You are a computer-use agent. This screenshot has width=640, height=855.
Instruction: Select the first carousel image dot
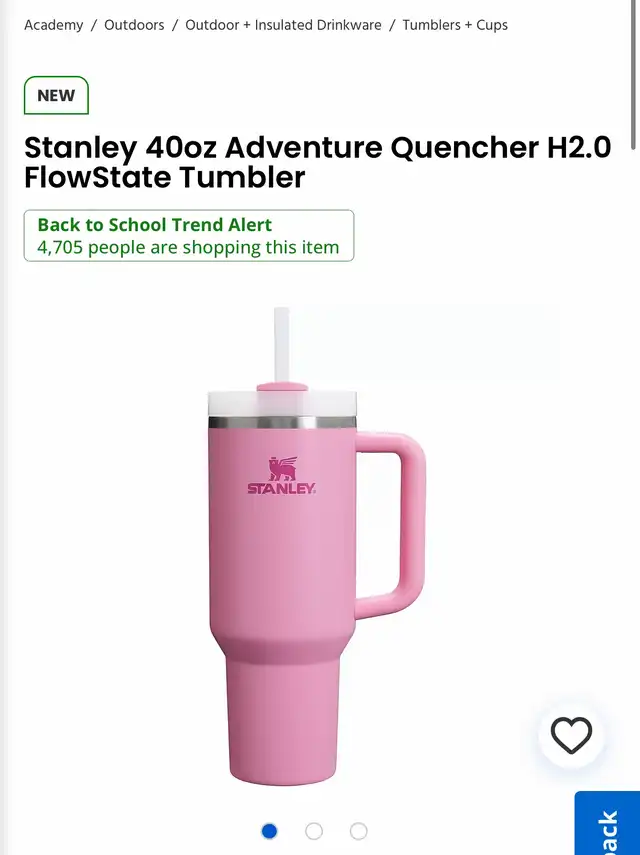[269, 831]
